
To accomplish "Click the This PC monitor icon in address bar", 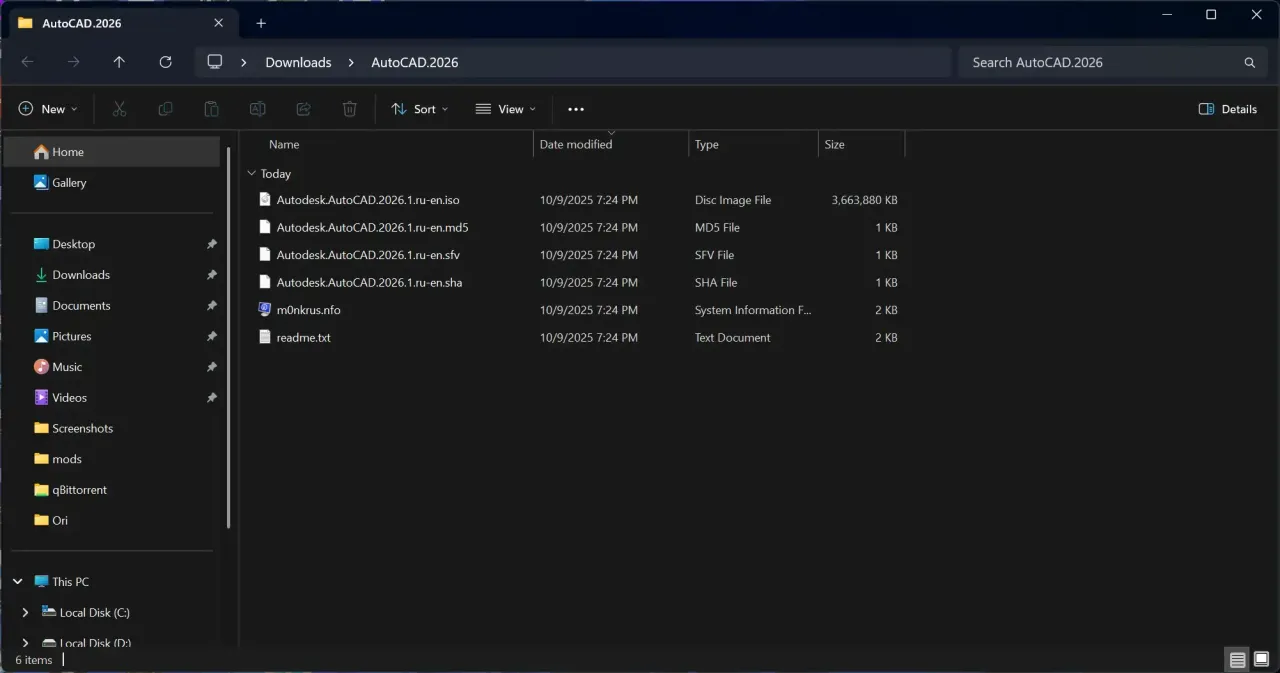I will (214, 62).
